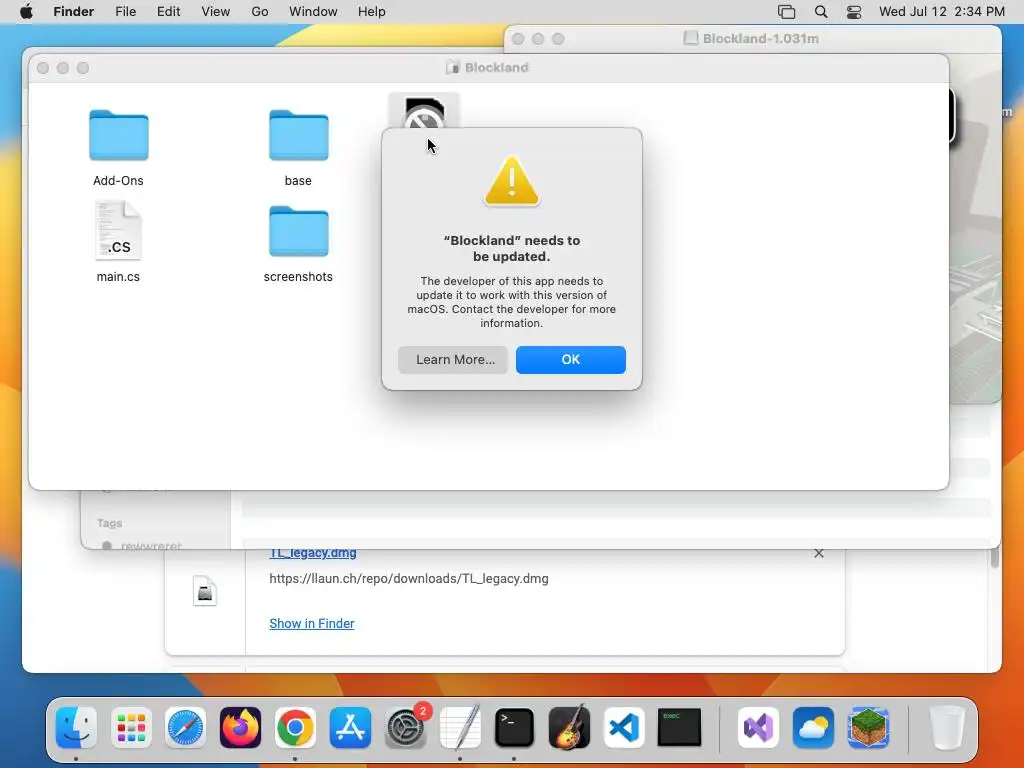Open Firefox from the Dock
Viewport: 1024px width, 768px height.
coord(240,727)
